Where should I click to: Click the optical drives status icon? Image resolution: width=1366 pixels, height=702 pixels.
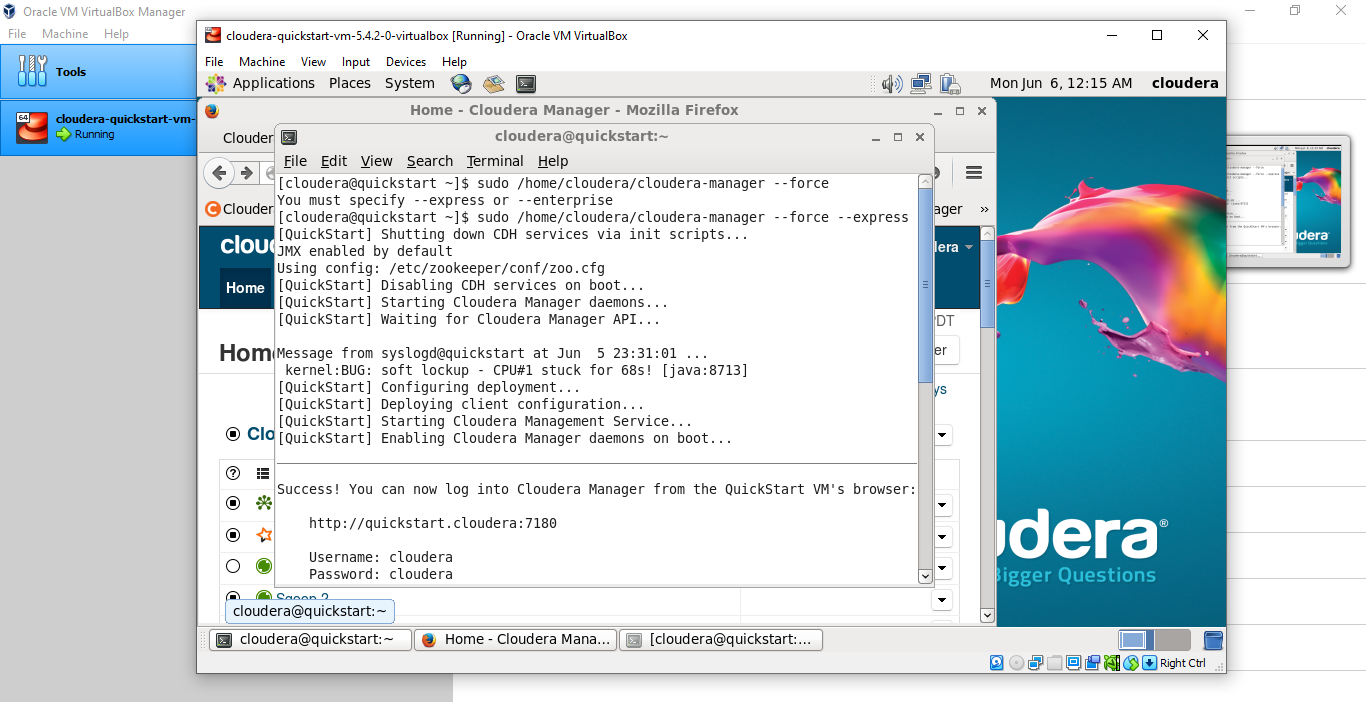click(1016, 662)
